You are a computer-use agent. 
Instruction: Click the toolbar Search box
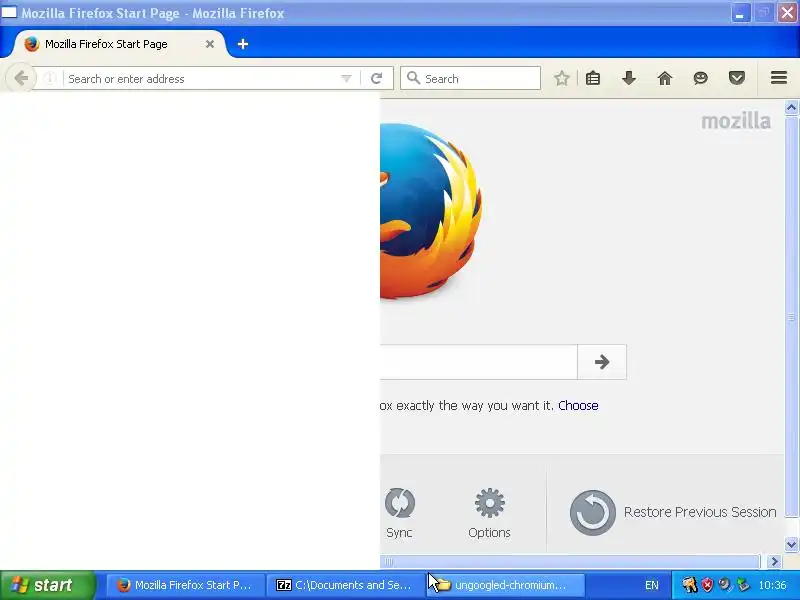click(470, 78)
